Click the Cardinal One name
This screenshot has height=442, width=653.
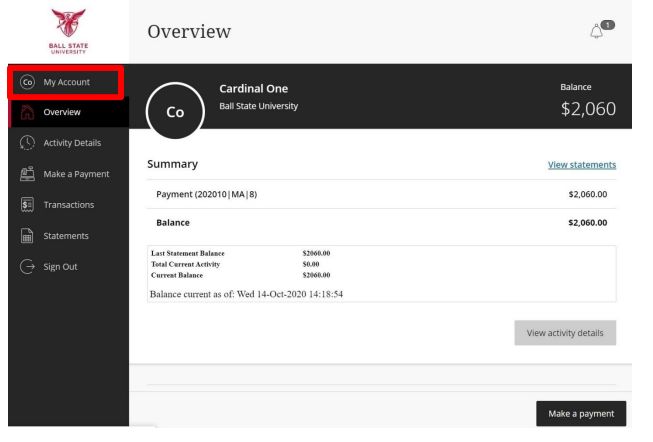tap(254, 89)
